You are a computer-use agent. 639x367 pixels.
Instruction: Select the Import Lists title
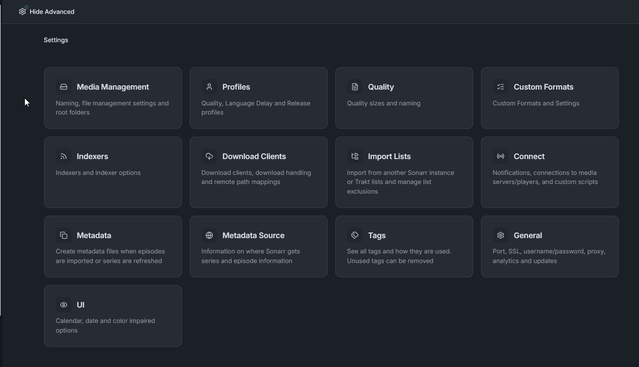pos(389,156)
